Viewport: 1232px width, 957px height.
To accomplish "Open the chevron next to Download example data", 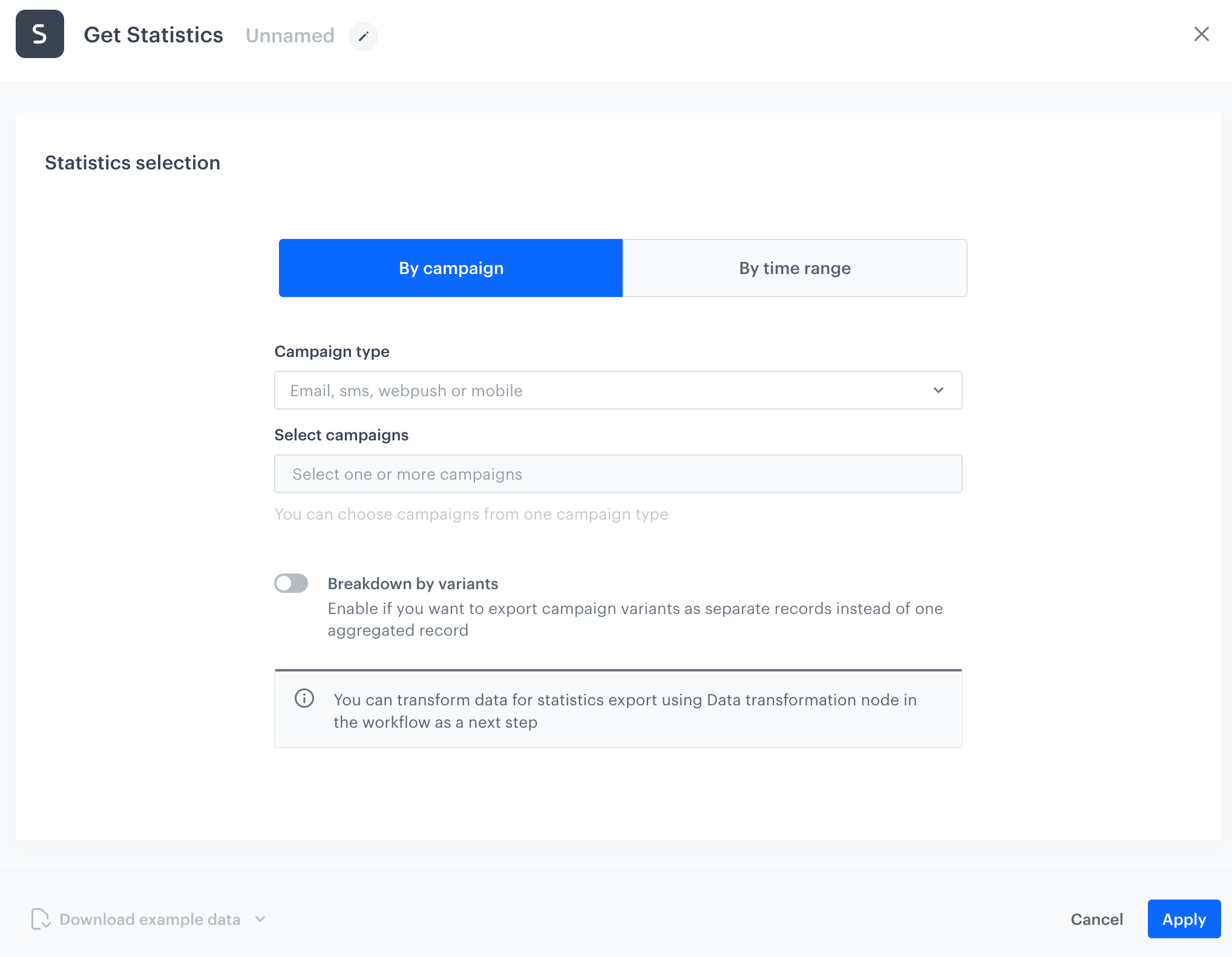I will pyautogui.click(x=260, y=919).
